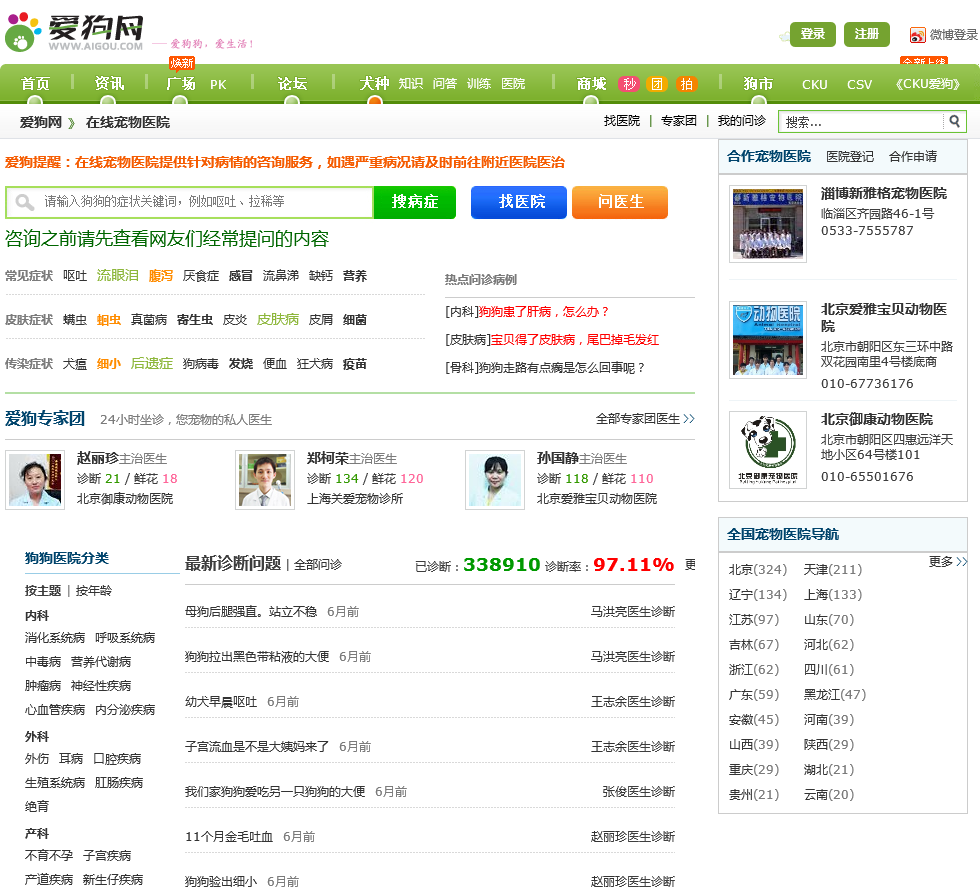Open doctor 孙国静 portrait photo

(495, 480)
